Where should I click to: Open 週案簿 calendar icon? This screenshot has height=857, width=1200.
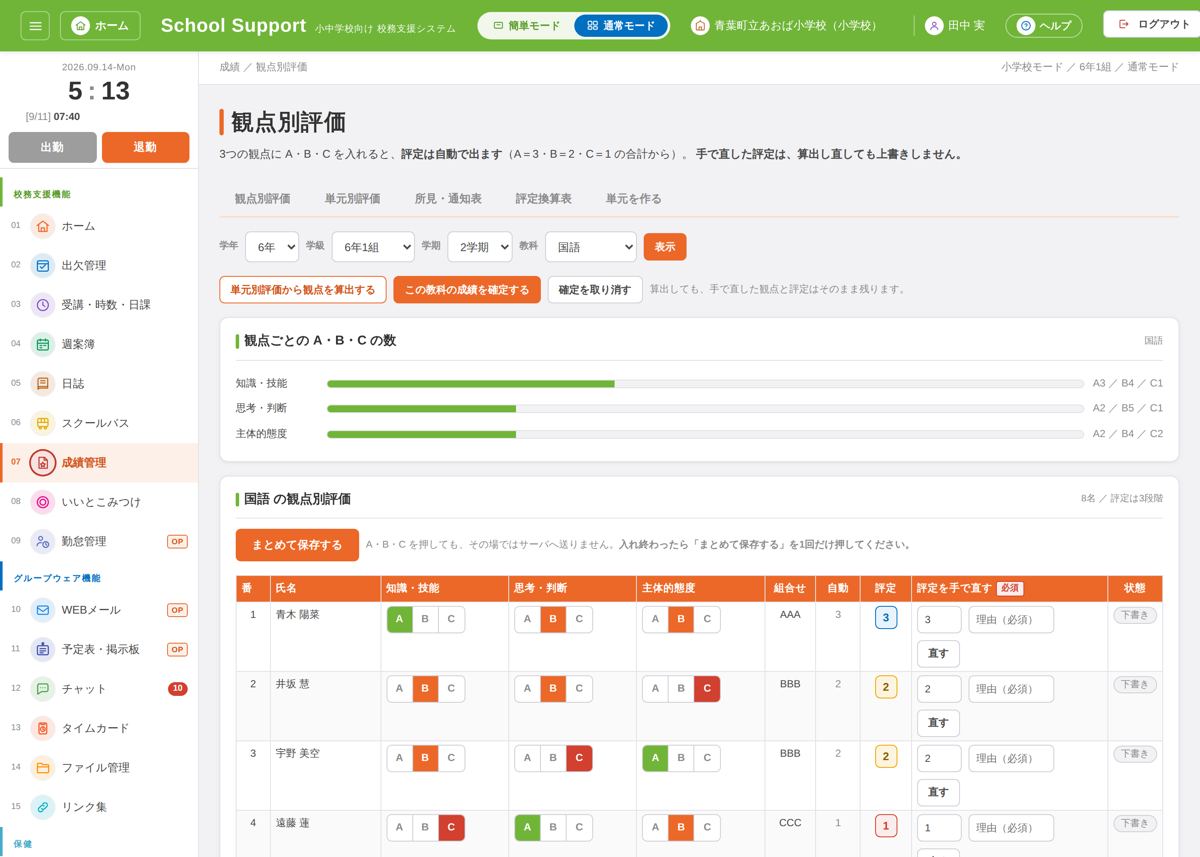[x=42, y=344]
